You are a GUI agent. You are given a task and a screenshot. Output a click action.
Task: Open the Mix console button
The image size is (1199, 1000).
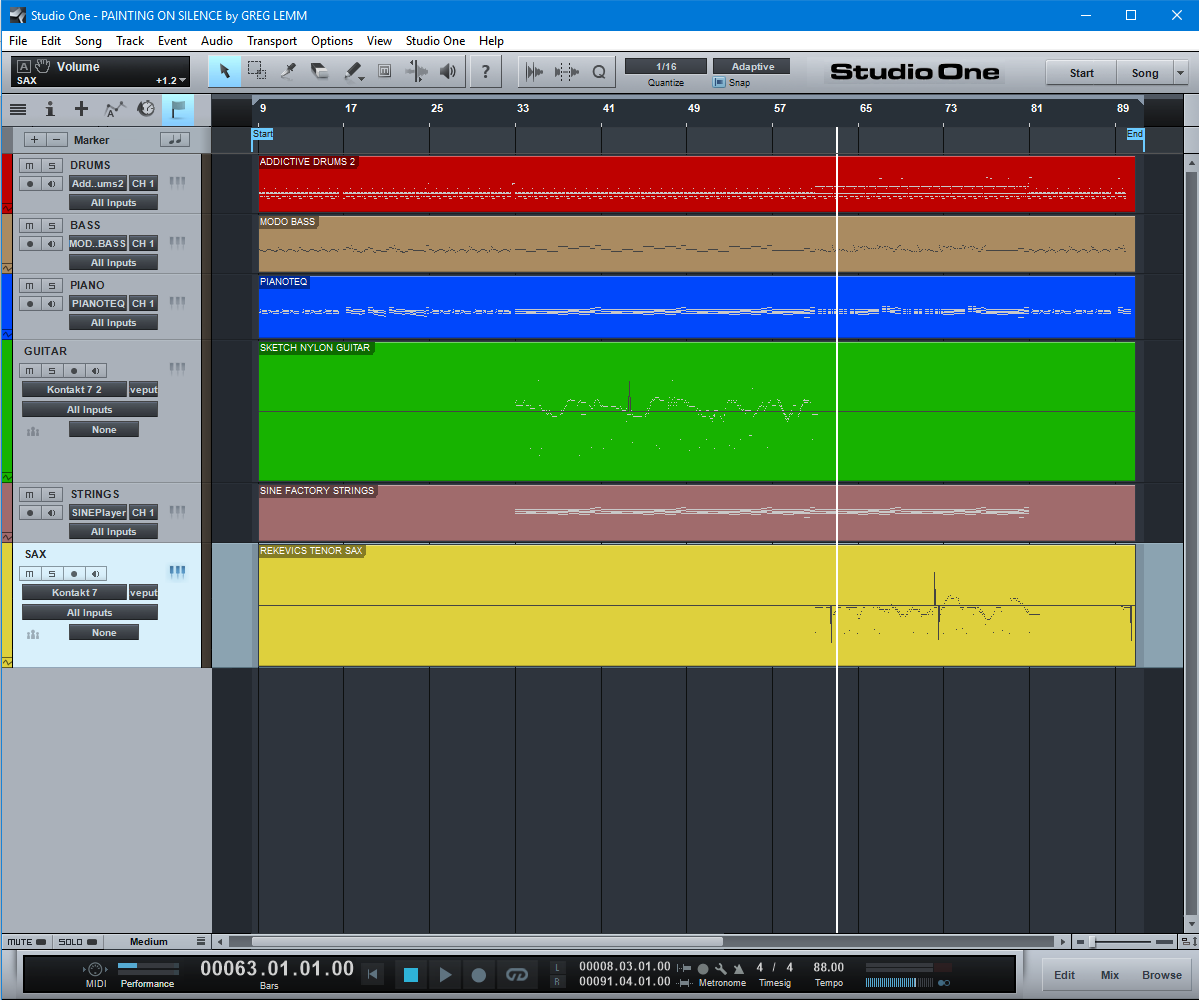tap(1110, 975)
